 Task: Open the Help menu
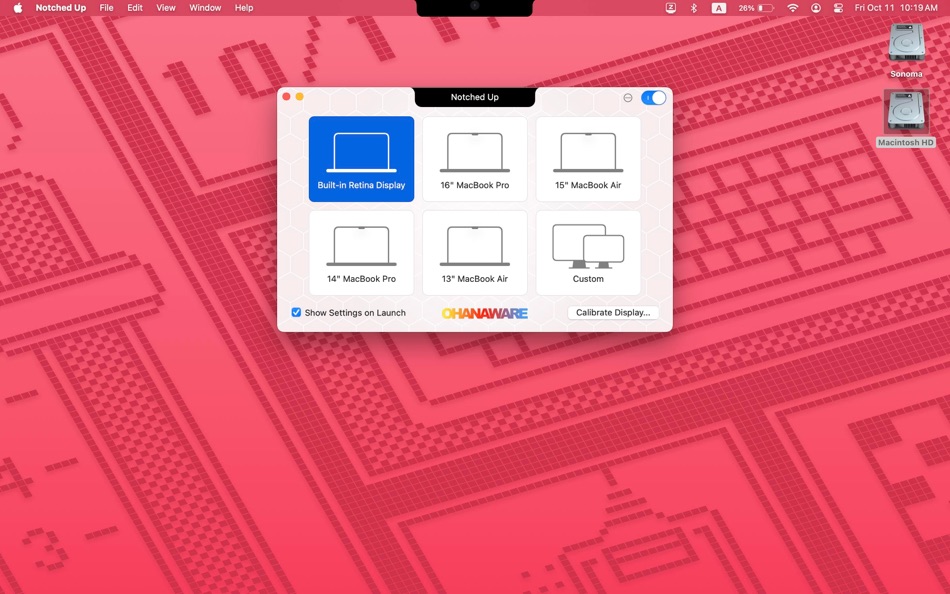coord(244,8)
